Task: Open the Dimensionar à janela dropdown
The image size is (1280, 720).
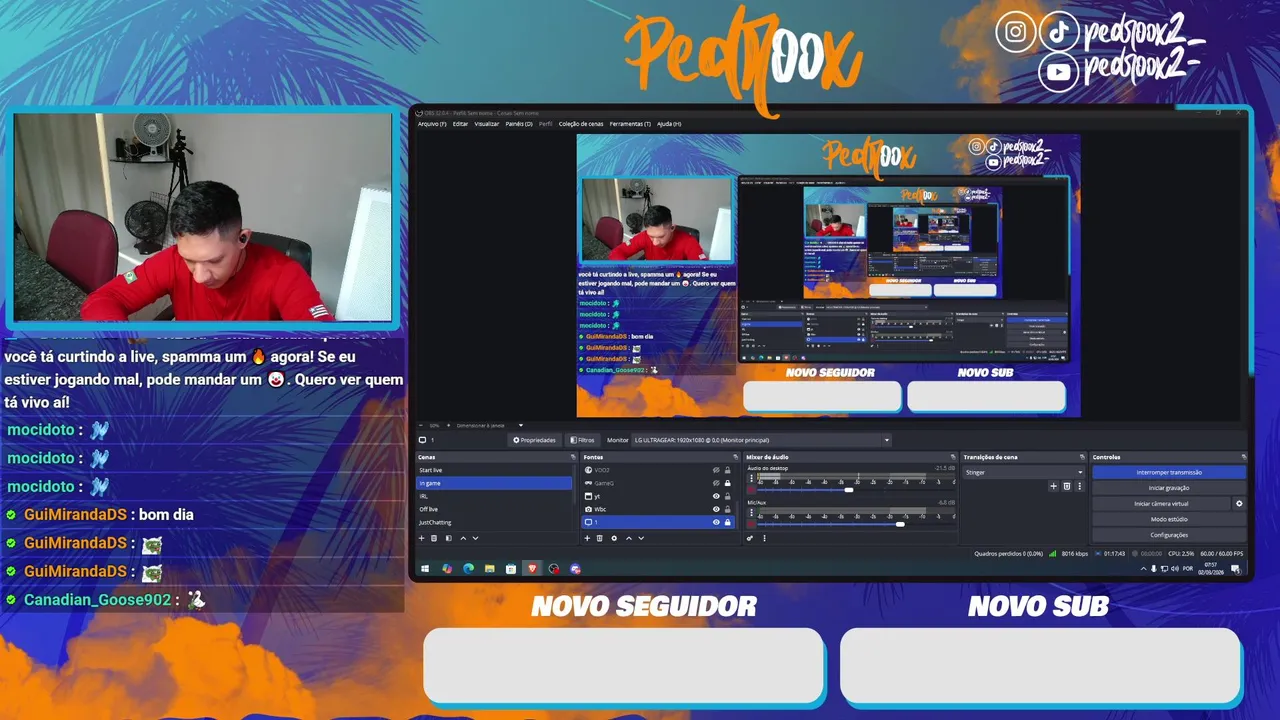Action: (490, 426)
